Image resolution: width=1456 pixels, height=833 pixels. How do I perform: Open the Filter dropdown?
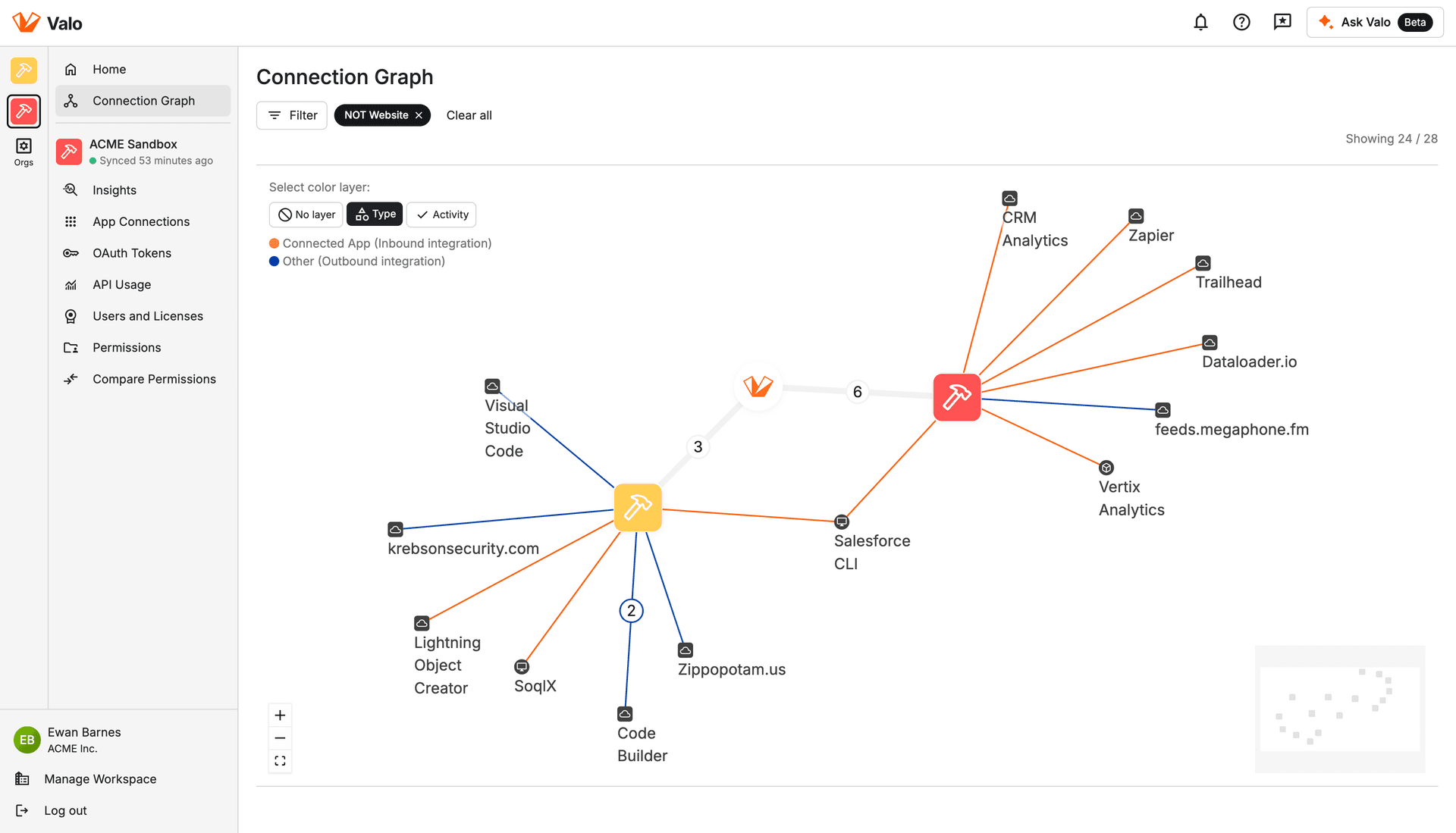point(292,115)
